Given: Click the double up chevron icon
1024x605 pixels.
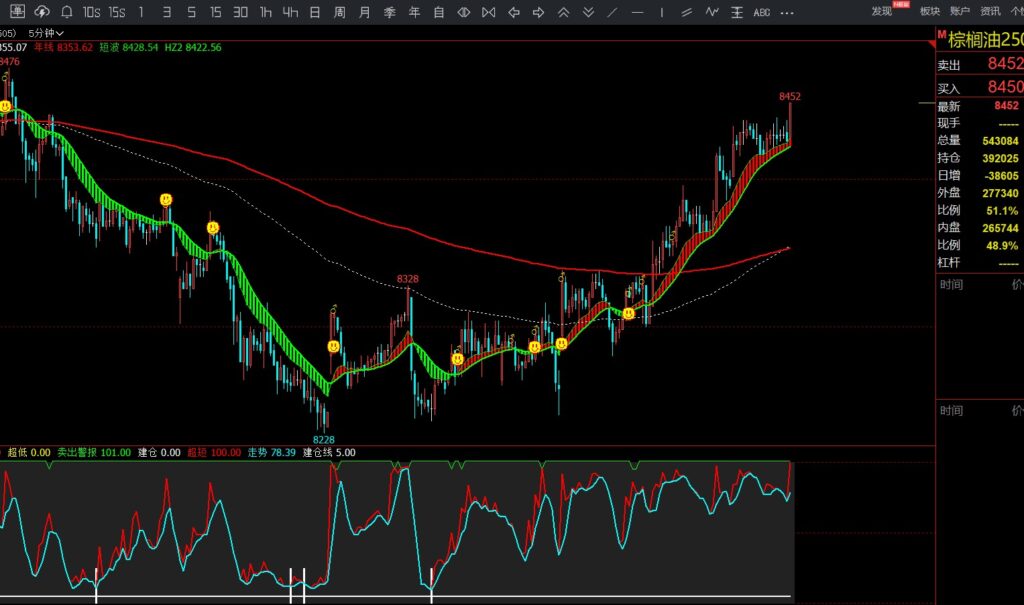Looking at the screenshot, I should coord(564,12).
